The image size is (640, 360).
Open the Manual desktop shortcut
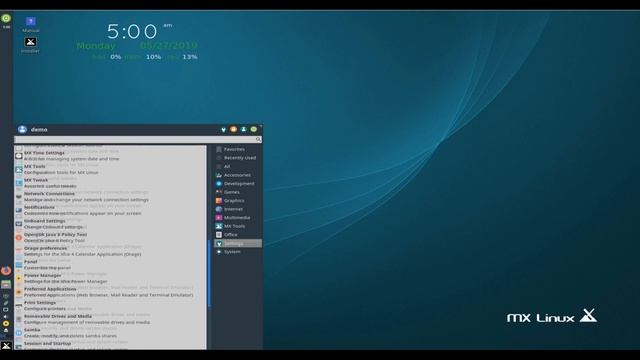pyautogui.click(x=31, y=24)
